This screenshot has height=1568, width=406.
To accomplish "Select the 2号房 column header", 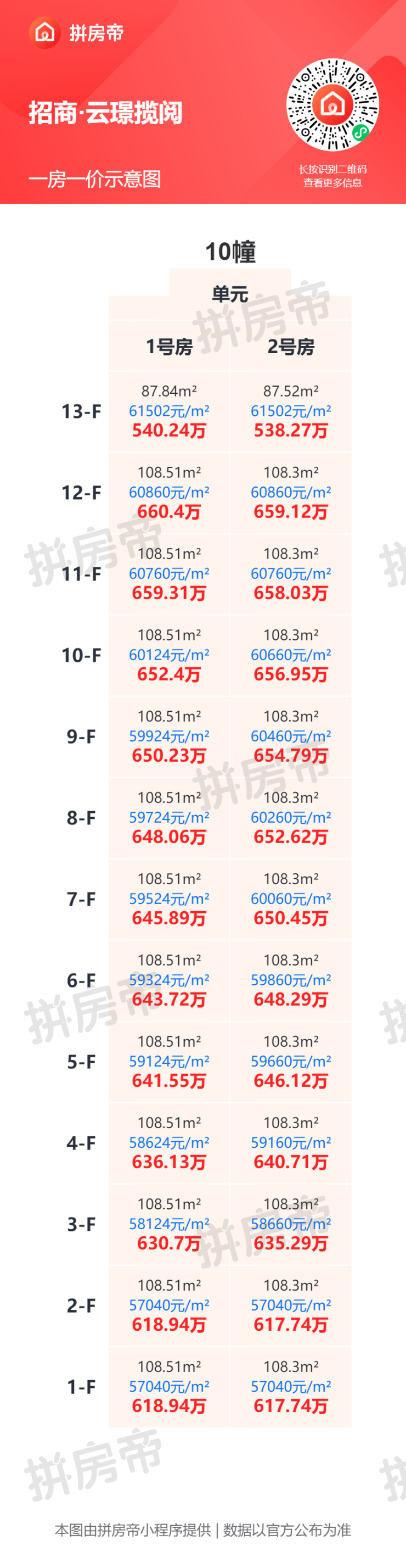I will [291, 347].
